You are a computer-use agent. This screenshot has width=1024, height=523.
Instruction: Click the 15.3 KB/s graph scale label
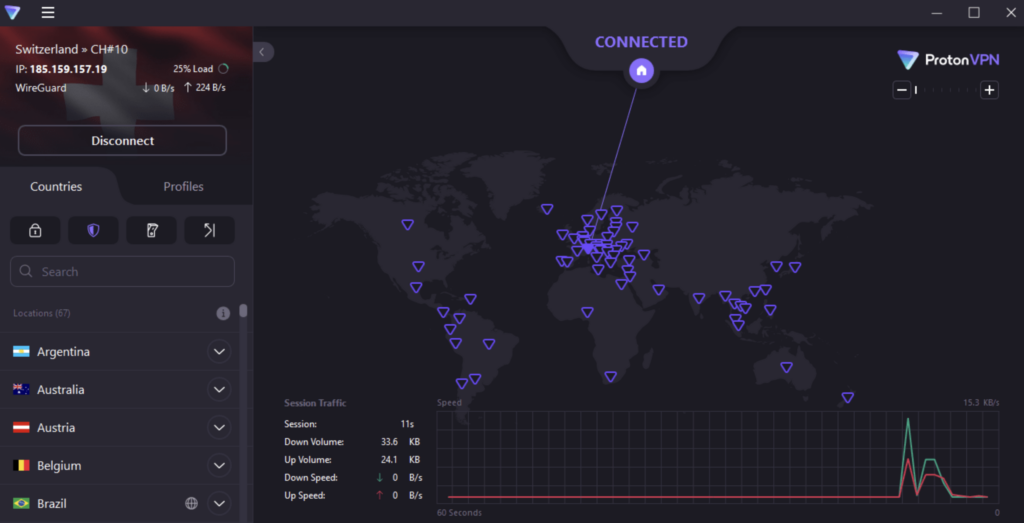point(981,403)
